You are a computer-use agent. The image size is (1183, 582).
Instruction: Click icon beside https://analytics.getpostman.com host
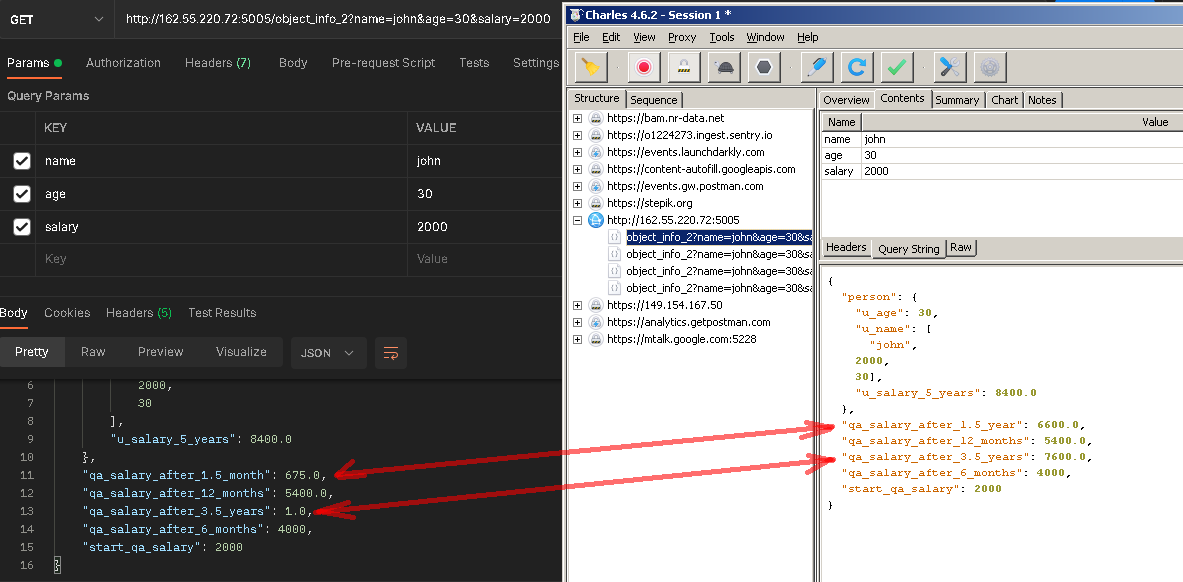pyautogui.click(x=596, y=322)
